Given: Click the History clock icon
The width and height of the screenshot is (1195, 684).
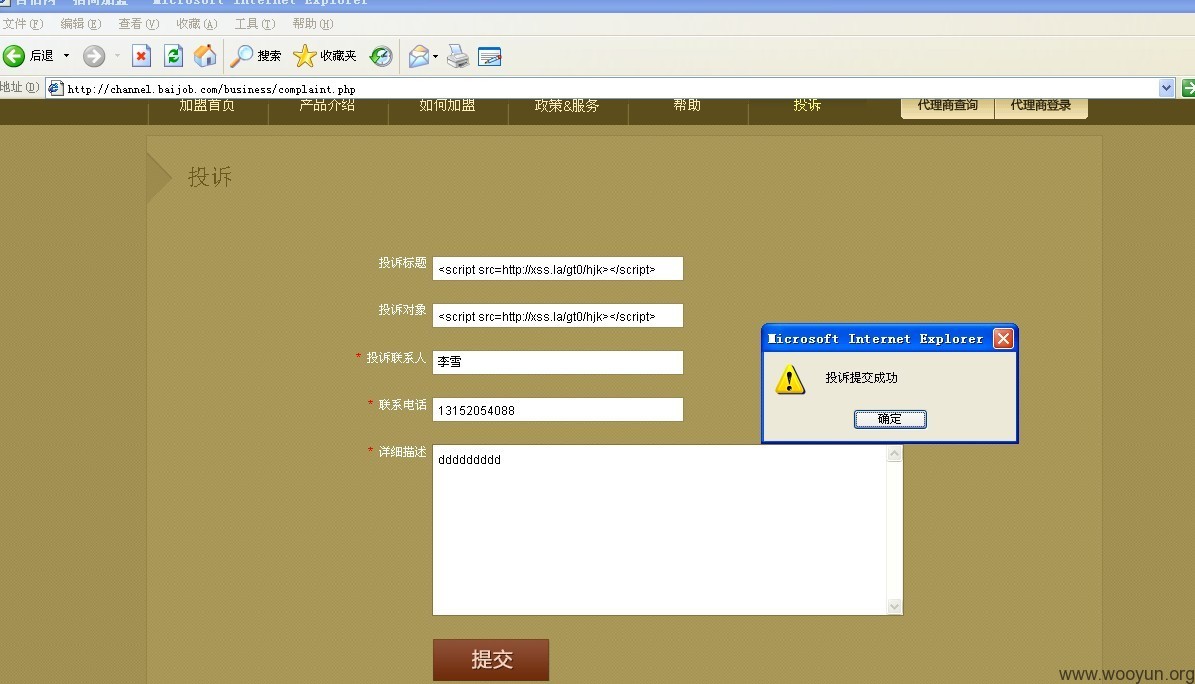Looking at the screenshot, I should 381,56.
